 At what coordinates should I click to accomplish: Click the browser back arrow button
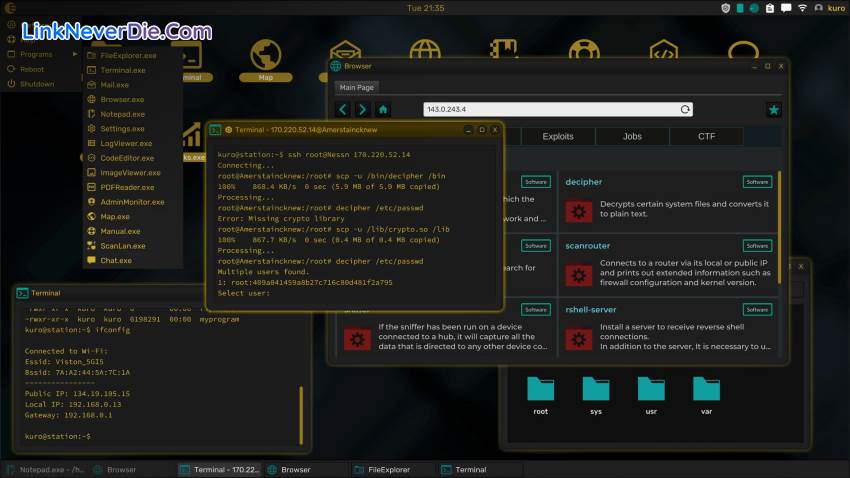344,109
